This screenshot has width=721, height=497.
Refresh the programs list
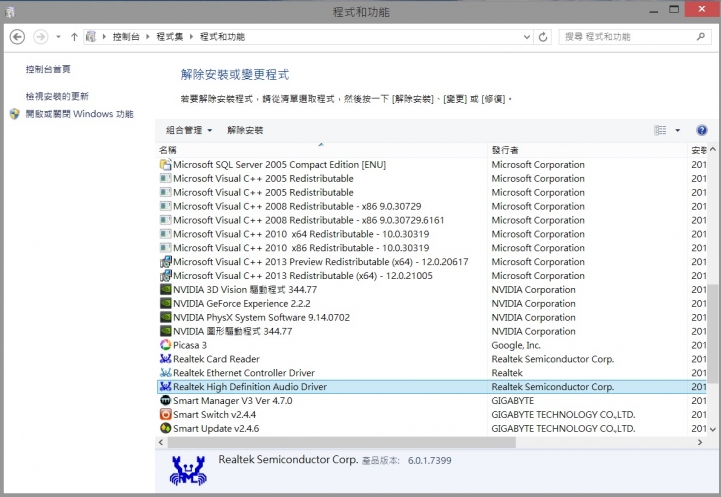click(543, 37)
